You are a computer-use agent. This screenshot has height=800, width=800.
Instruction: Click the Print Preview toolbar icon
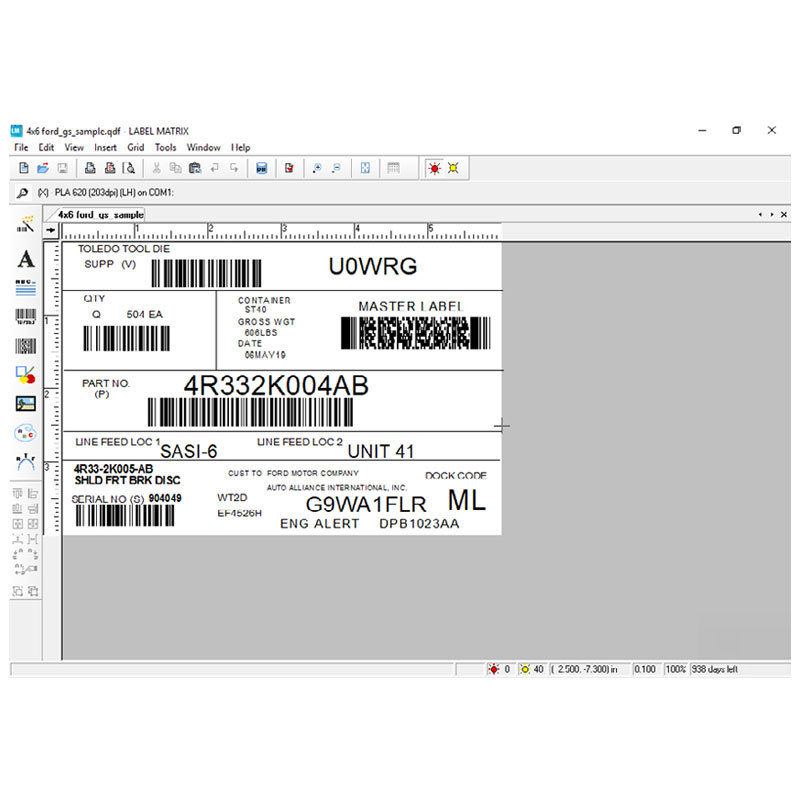pos(129,167)
